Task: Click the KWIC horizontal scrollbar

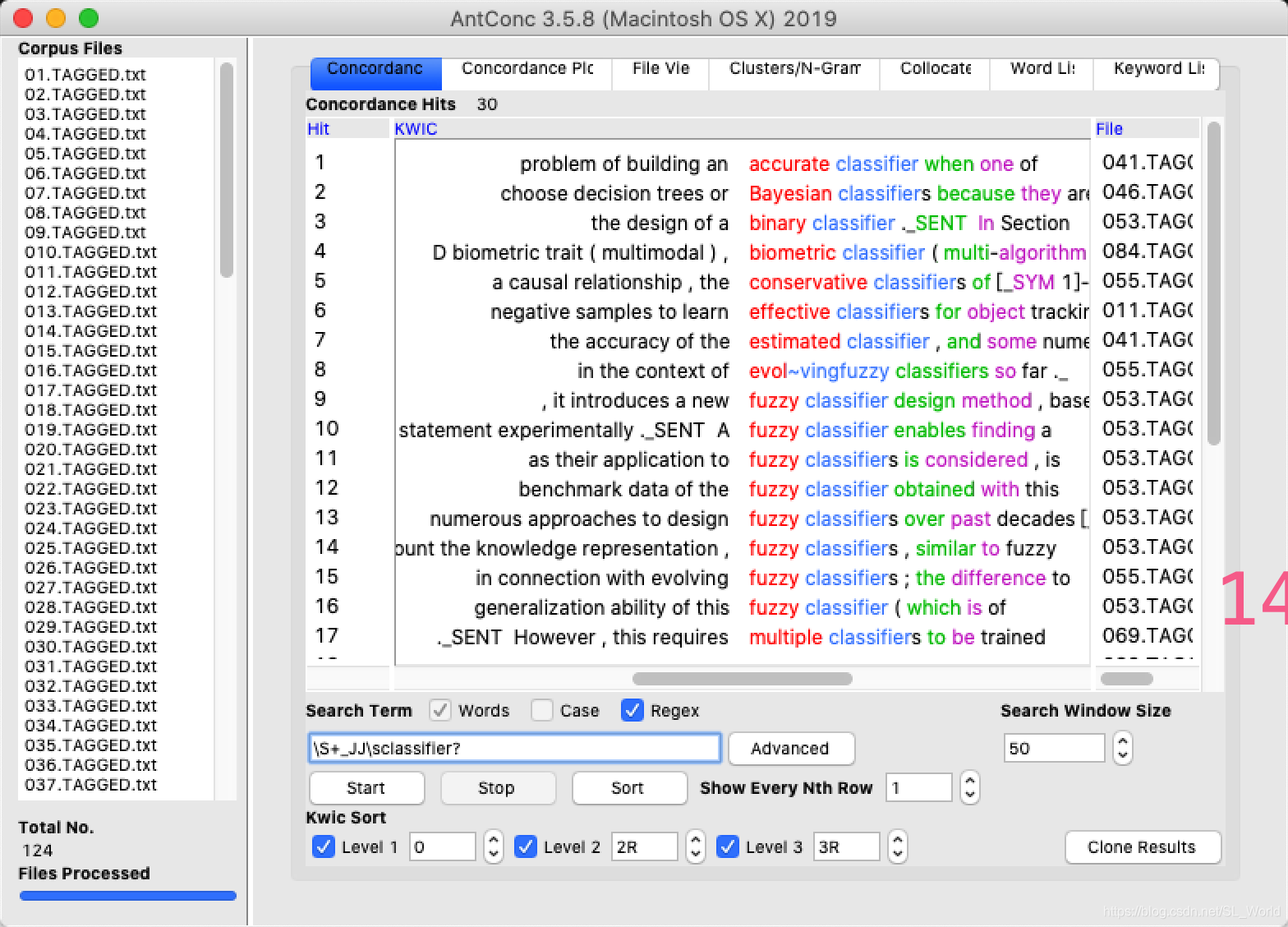Action: click(x=743, y=679)
